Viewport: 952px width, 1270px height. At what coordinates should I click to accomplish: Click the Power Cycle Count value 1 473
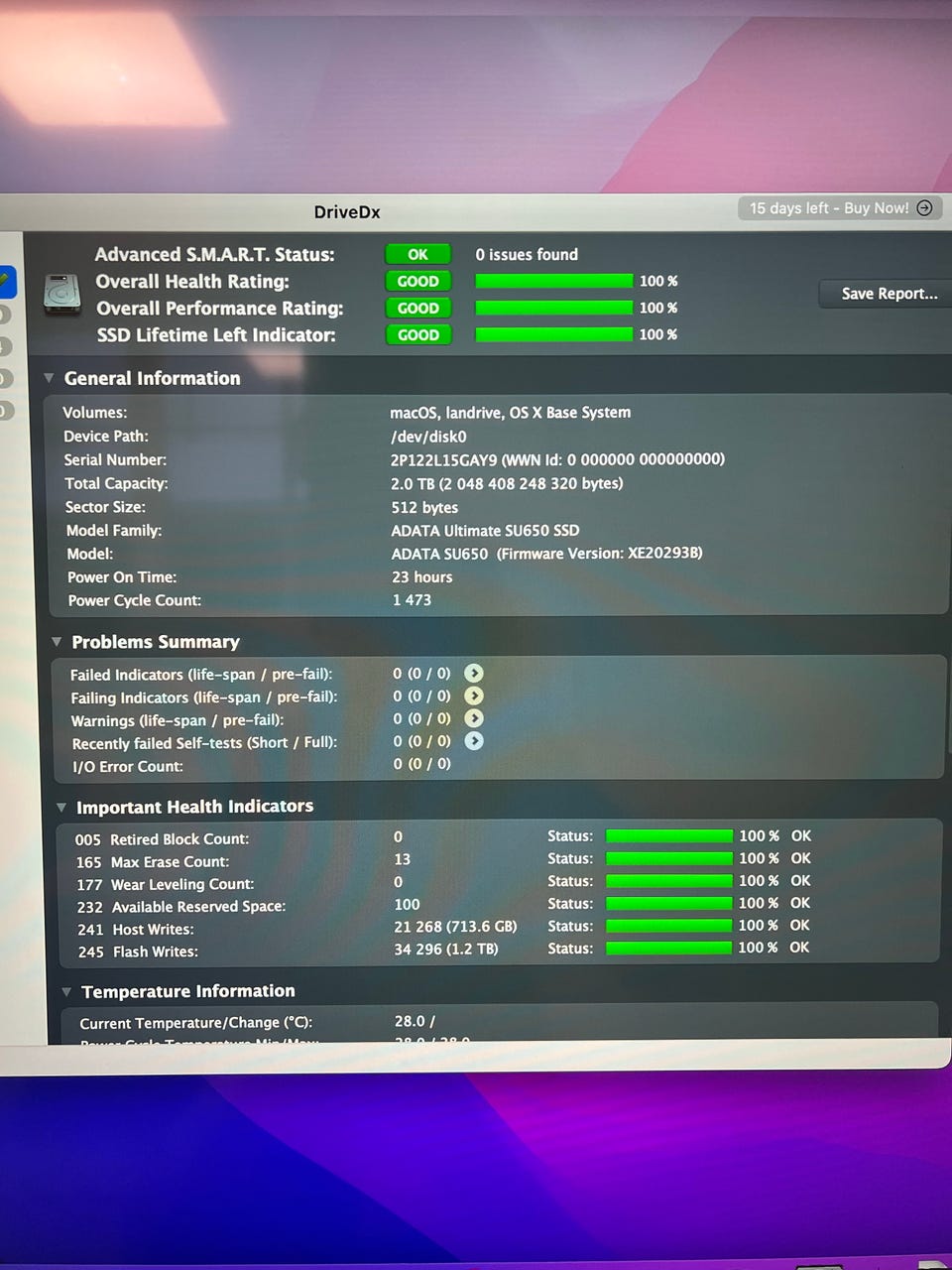[x=412, y=600]
